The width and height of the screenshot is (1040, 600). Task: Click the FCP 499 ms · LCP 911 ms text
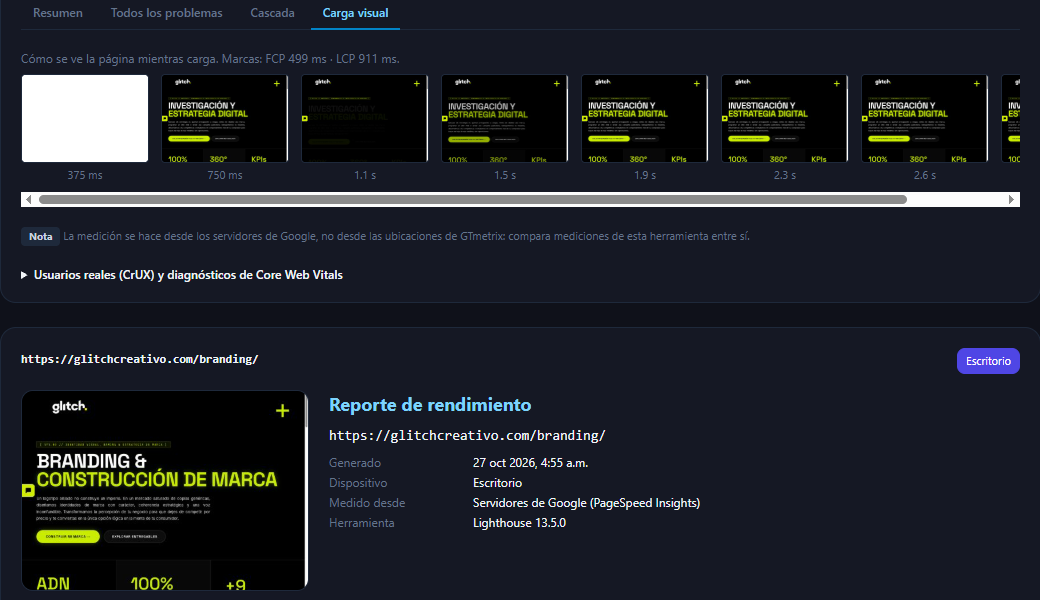(332, 59)
